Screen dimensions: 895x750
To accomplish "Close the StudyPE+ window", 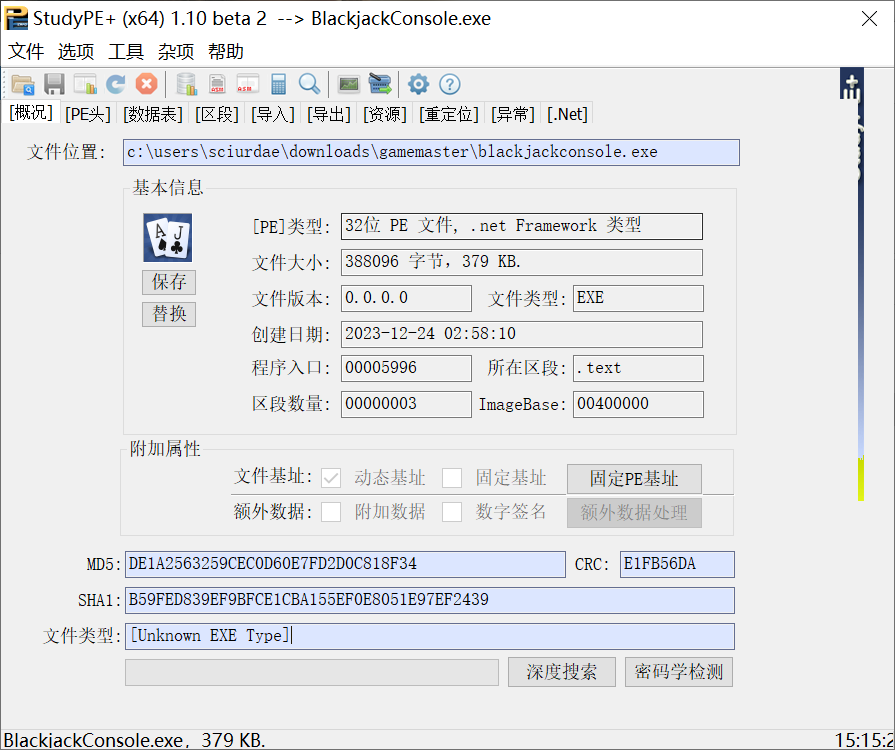I will click(869, 19).
